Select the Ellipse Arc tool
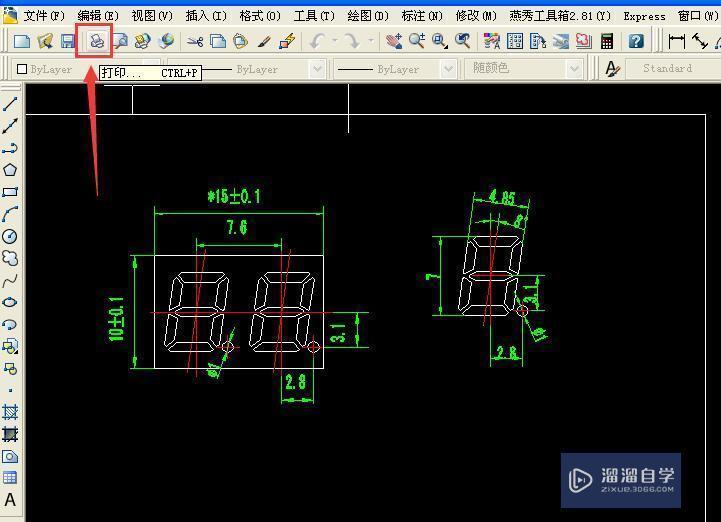 [x=10, y=325]
